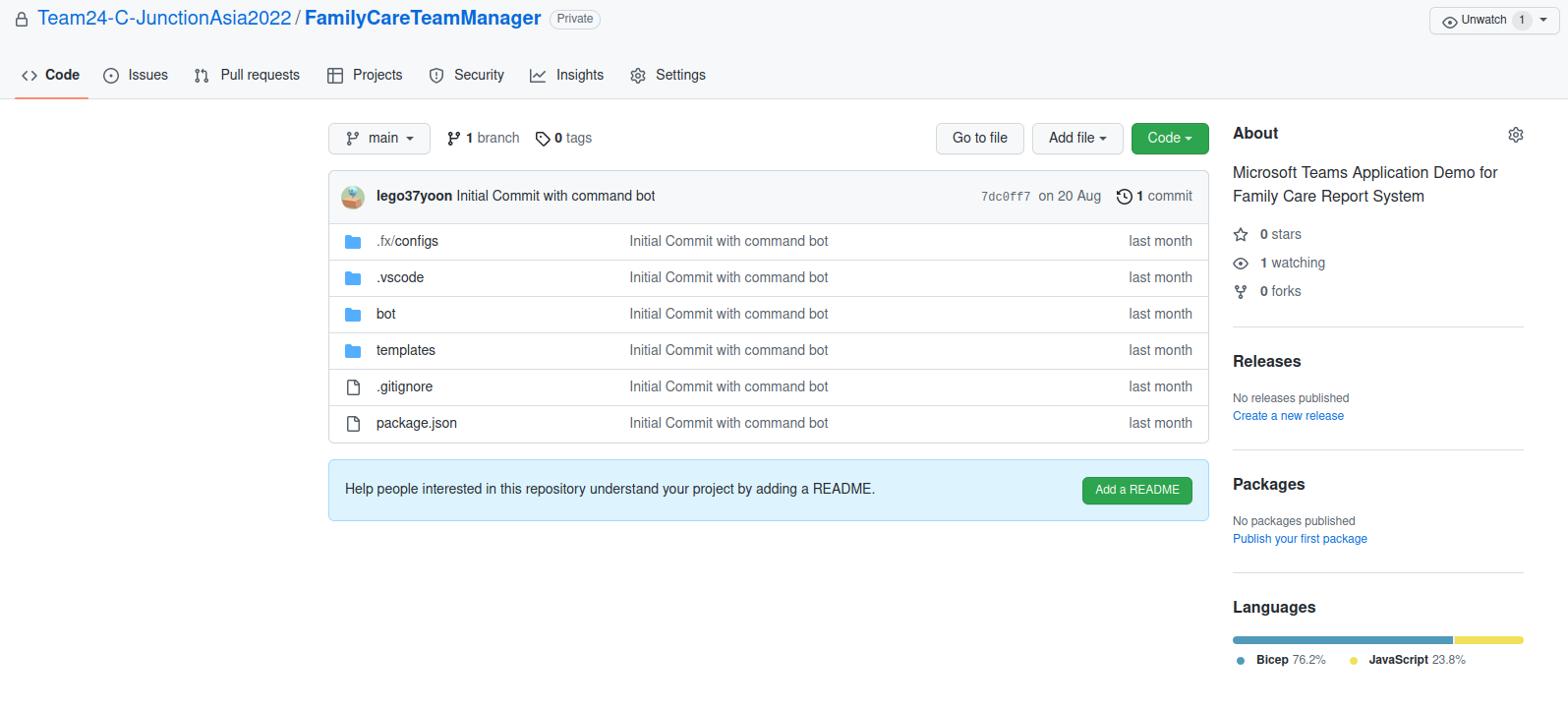Open commit message in the .vscode row
Viewport: 1568px width, 711px height.
728,277
